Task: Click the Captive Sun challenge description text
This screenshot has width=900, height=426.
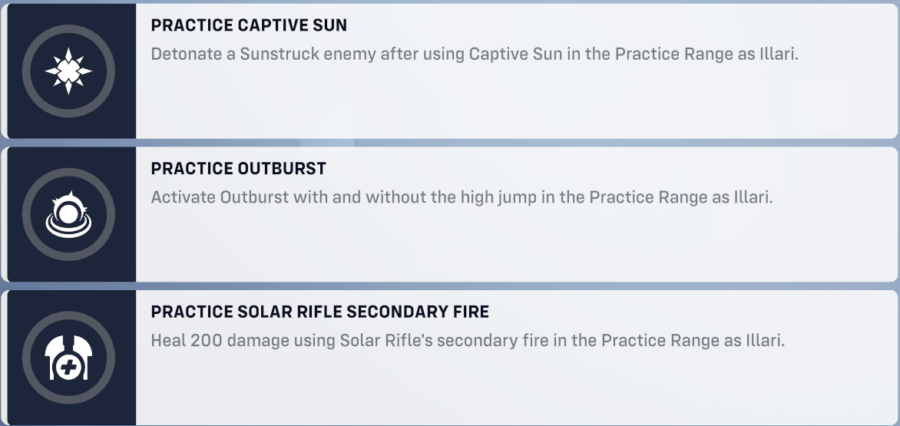Action: pos(473,53)
